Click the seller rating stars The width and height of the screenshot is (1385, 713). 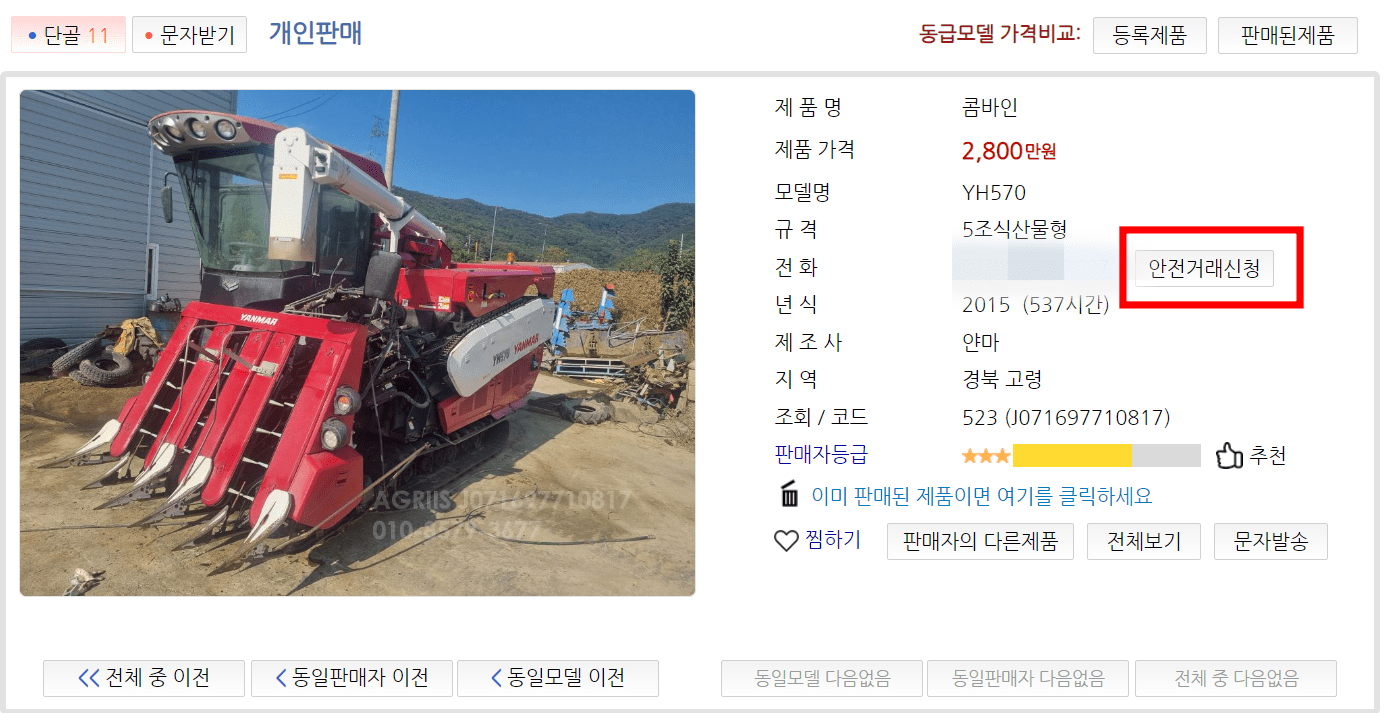986,456
